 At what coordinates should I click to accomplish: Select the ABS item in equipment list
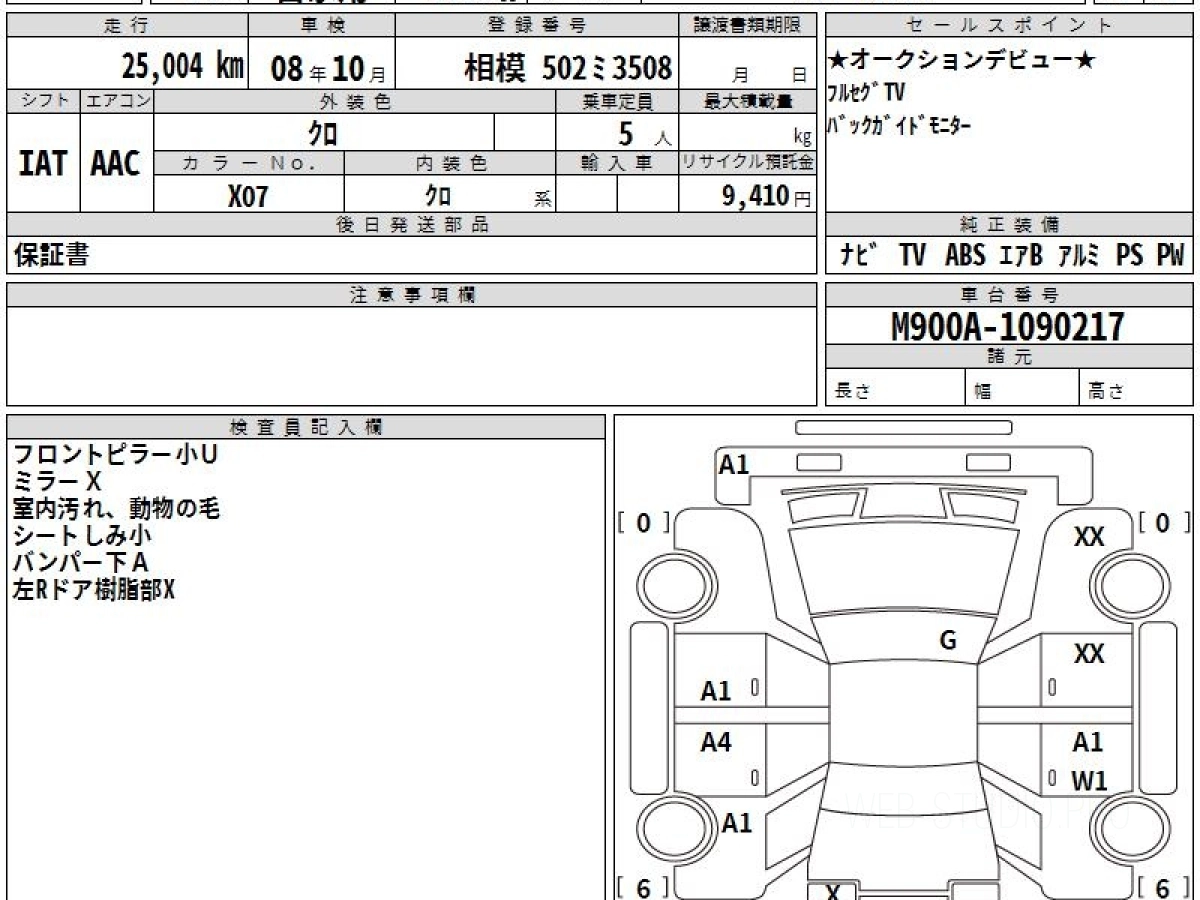click(964, 256)
